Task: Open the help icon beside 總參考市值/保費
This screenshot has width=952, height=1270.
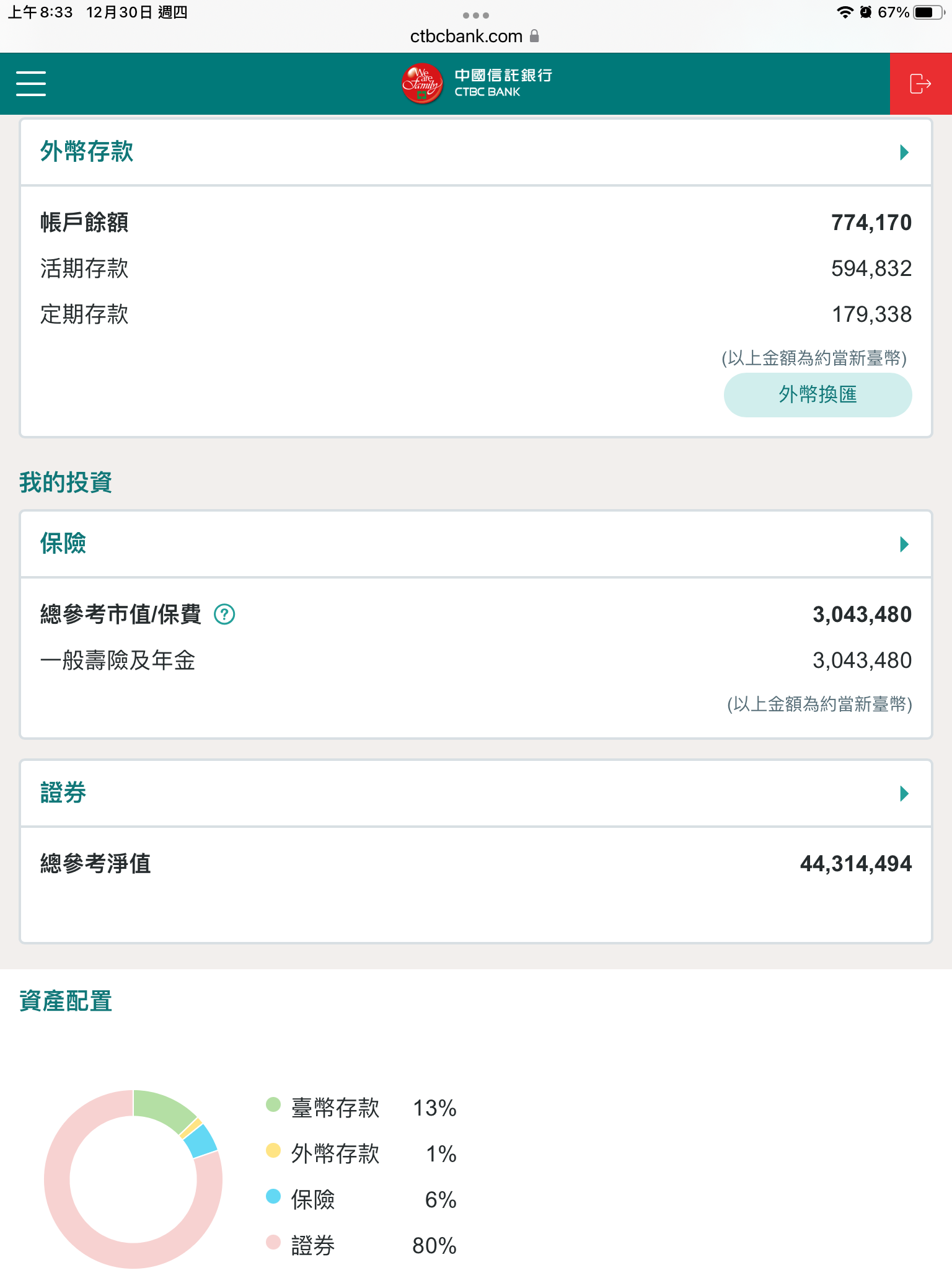Action: (224, 615)
